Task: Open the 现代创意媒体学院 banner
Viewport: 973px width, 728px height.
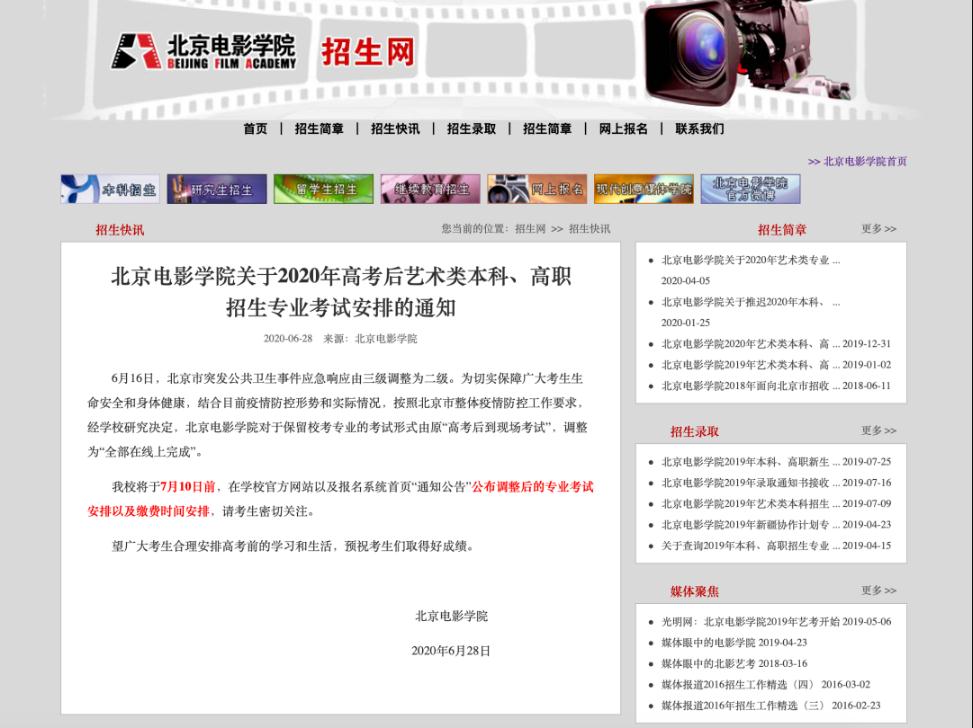Action: pyautogui.click(x=643, y=189)
